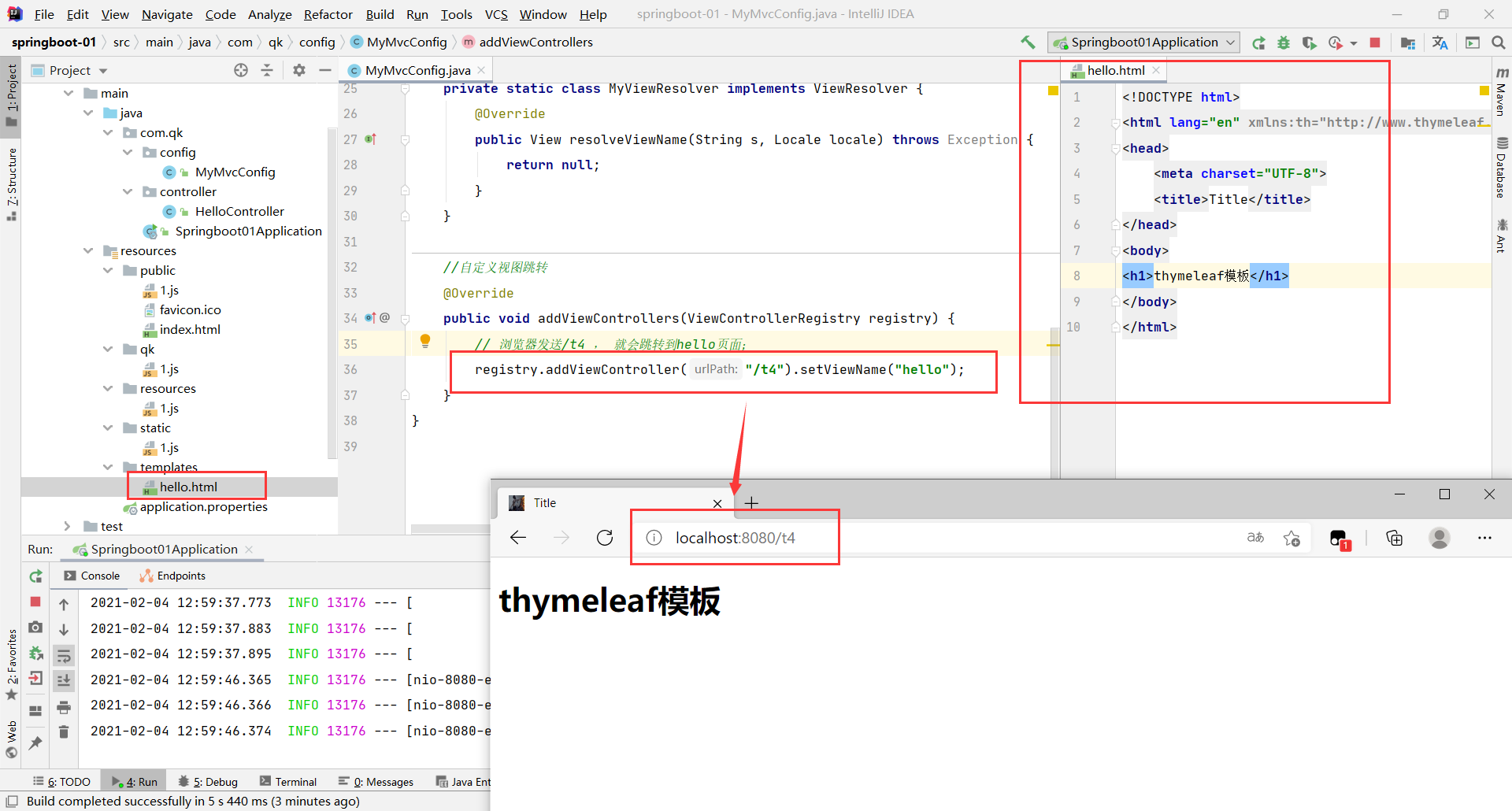Click the locate/scroll-from-source target icon

[x=241, y=70]
